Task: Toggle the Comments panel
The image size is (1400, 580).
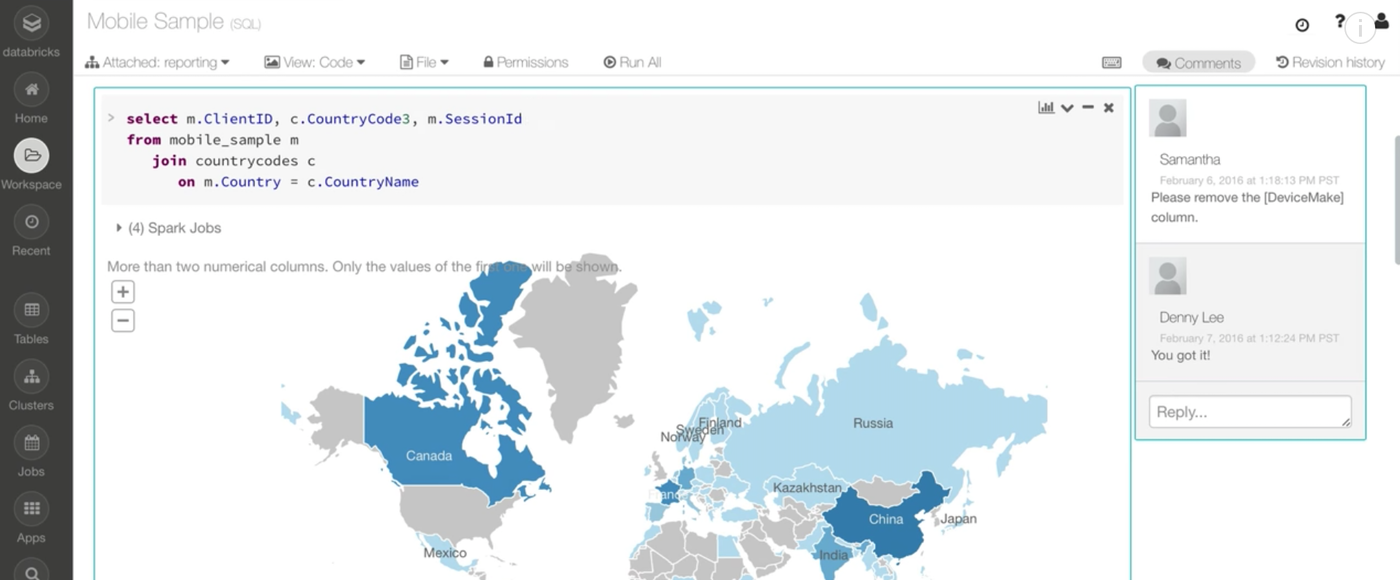Action: (x=1198, y=62)
